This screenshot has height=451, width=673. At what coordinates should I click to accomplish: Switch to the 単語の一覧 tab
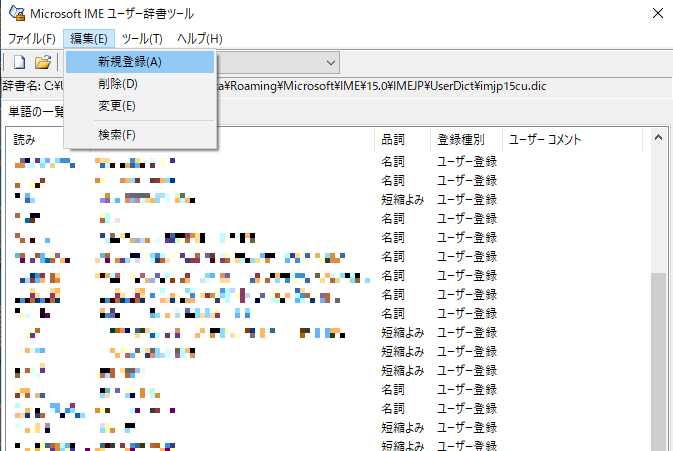(36, 112)
